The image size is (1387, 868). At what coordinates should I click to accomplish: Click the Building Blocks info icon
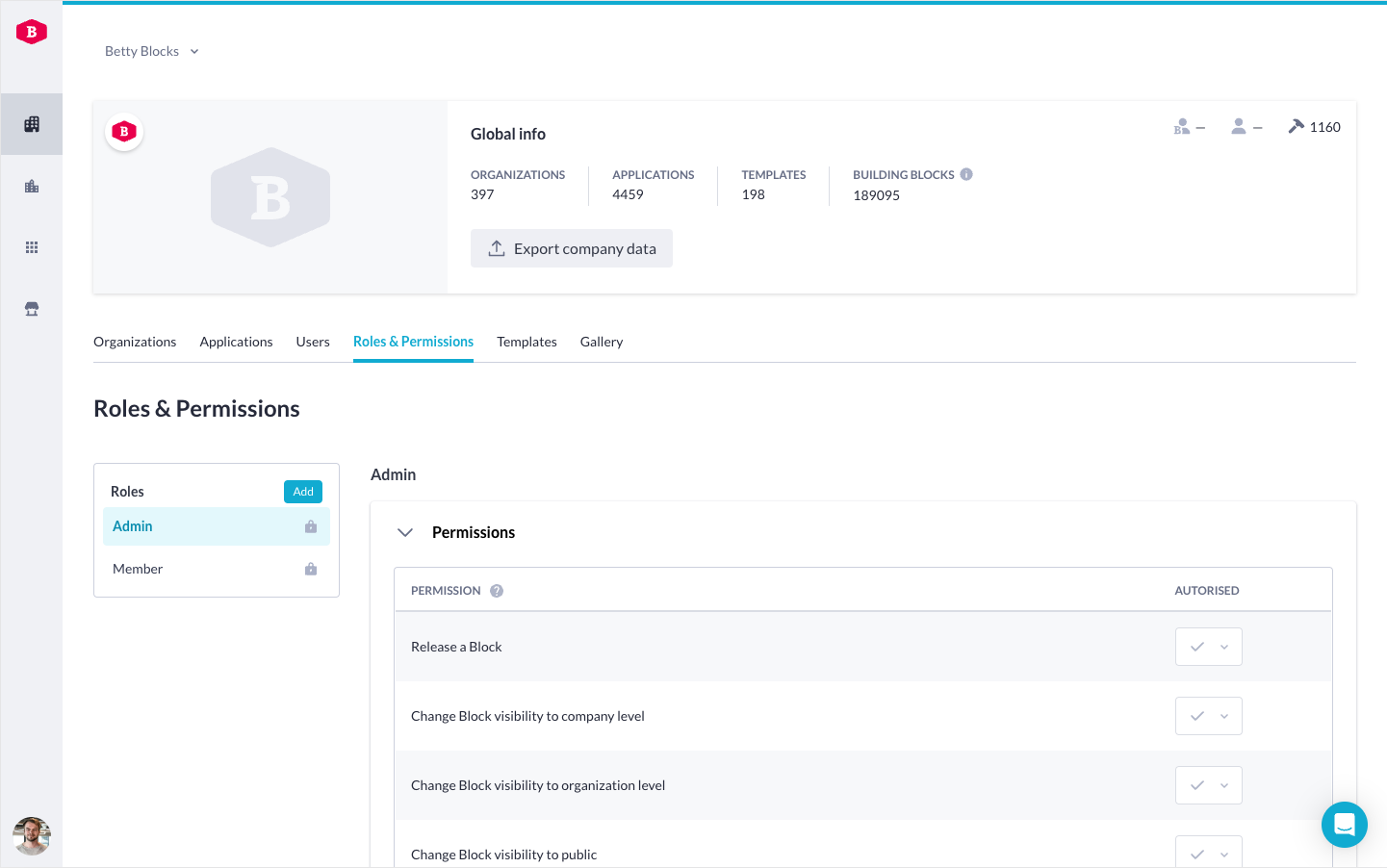click(966, 174)
